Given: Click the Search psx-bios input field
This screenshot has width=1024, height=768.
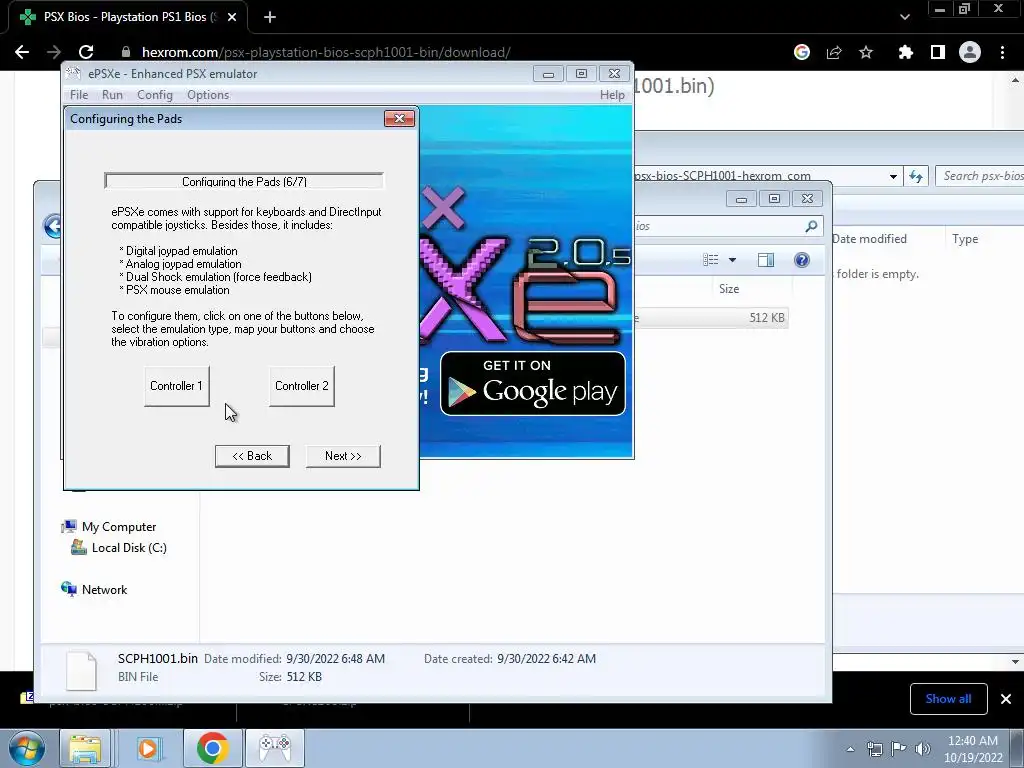Looking at the screenshot, I should [980, 176].
